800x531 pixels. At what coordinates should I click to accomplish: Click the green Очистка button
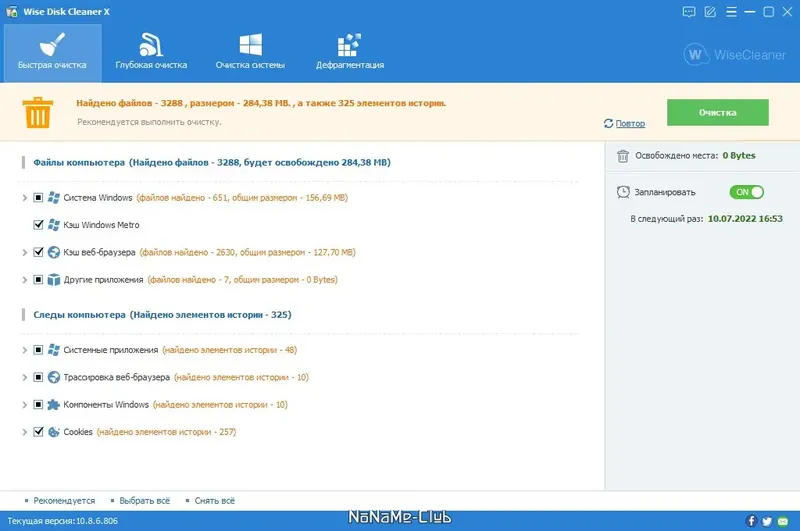[x=717, y=112]
